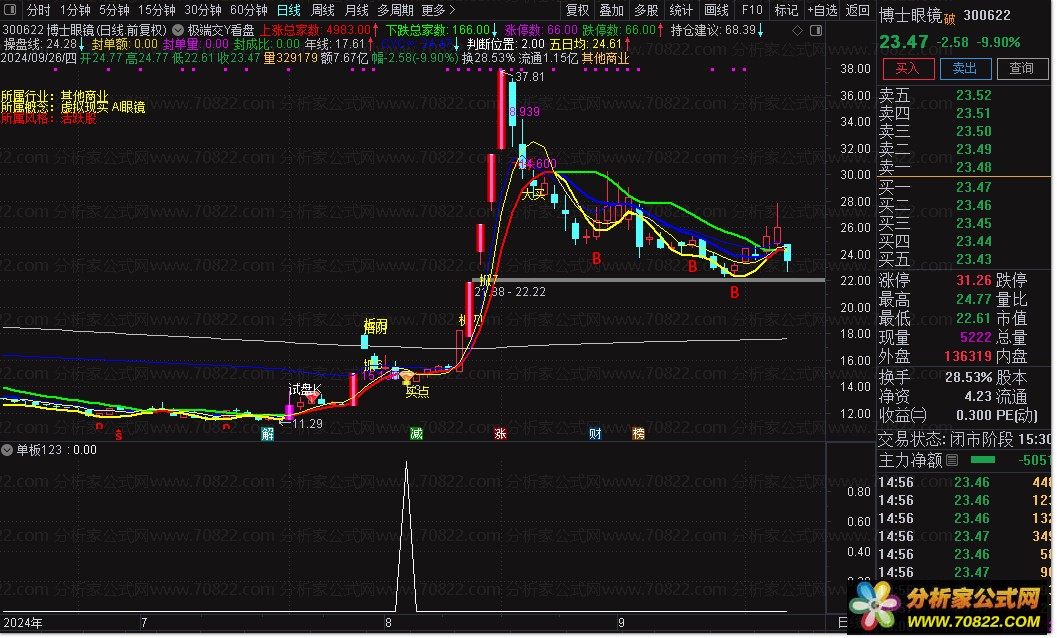Click the 统计 statistics button
Viewport: 1057px width, 638px height.
tap(681, 10)
